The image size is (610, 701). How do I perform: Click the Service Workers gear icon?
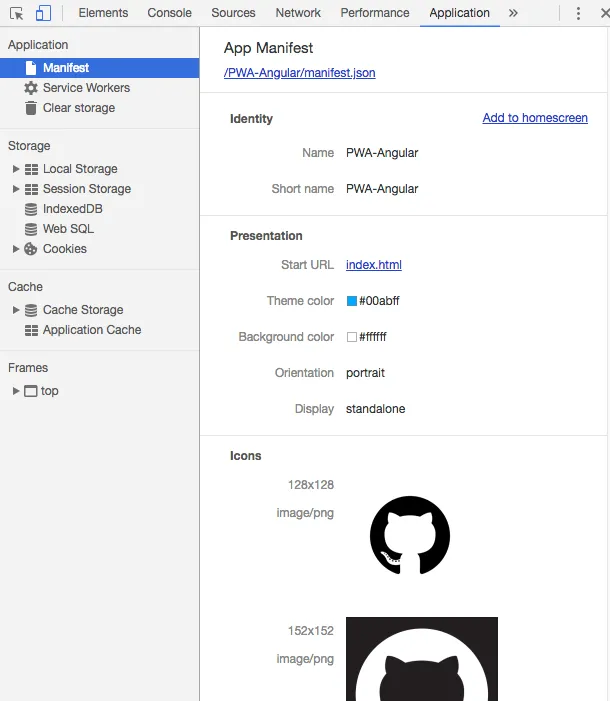click(31, 88)
